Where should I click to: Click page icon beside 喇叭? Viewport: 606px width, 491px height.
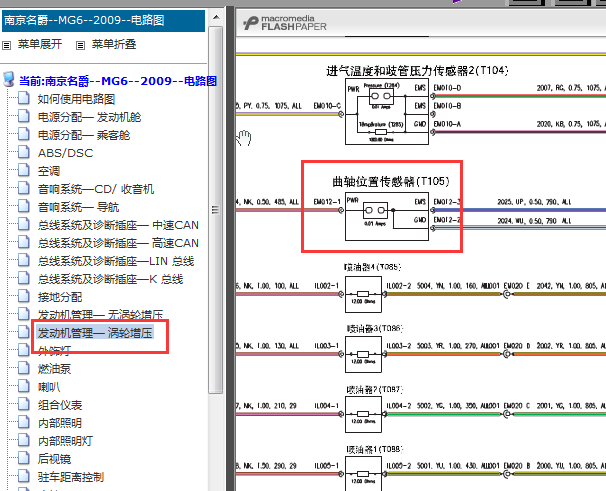(x=24, y=386)
